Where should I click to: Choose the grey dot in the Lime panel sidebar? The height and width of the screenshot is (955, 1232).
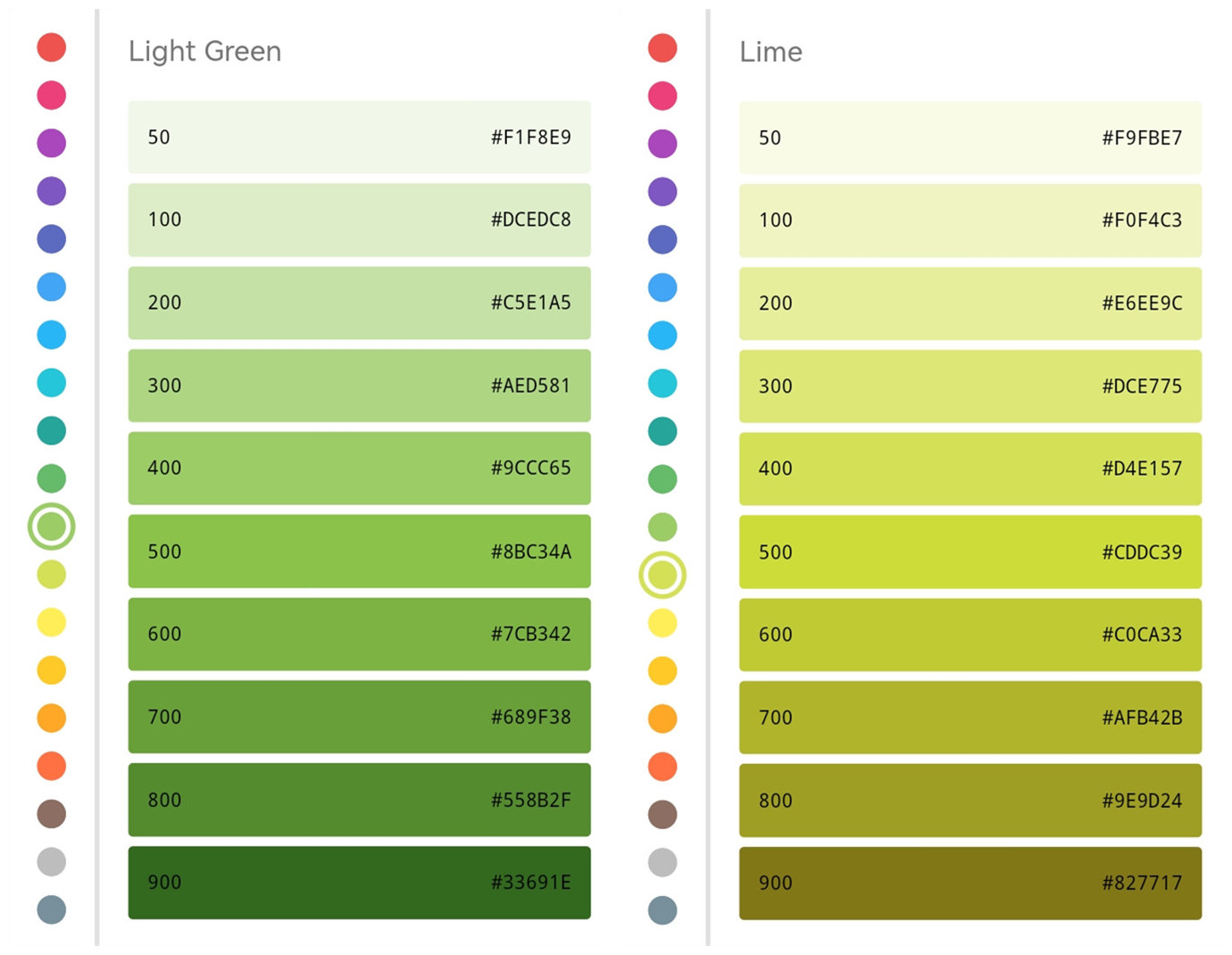662,862
